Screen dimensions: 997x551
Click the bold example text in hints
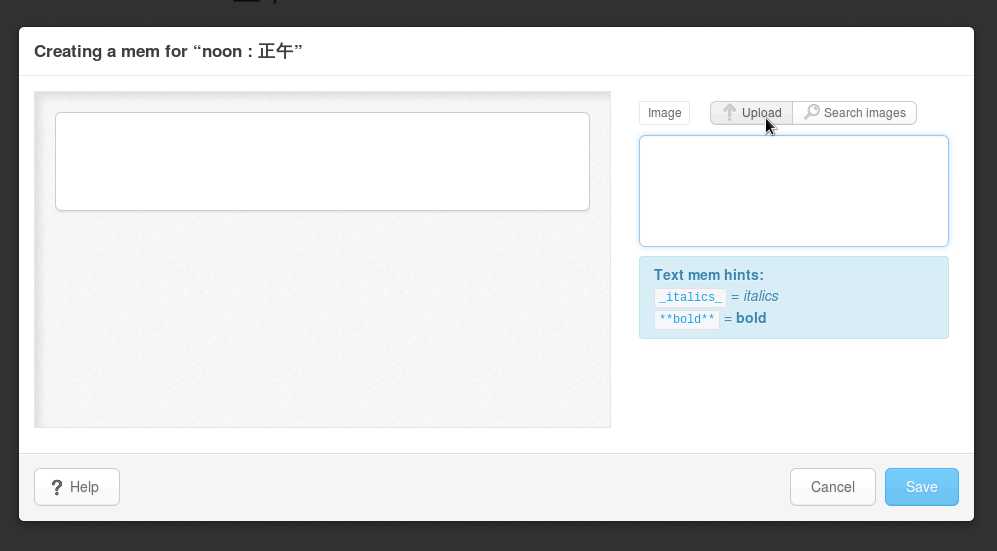tap(751, 319)
